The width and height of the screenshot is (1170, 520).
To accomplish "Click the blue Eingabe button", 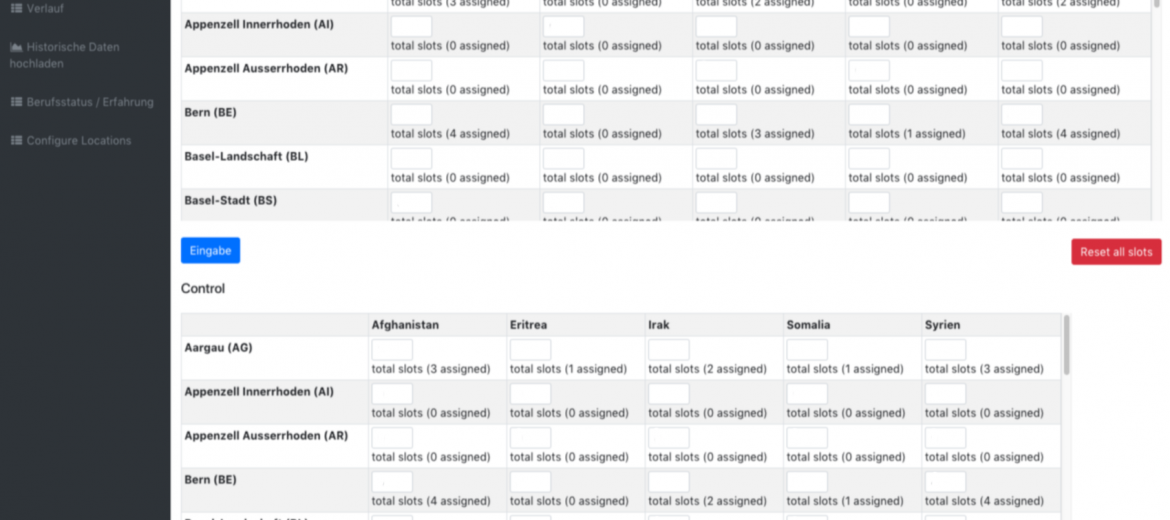I will coord(210,251).
